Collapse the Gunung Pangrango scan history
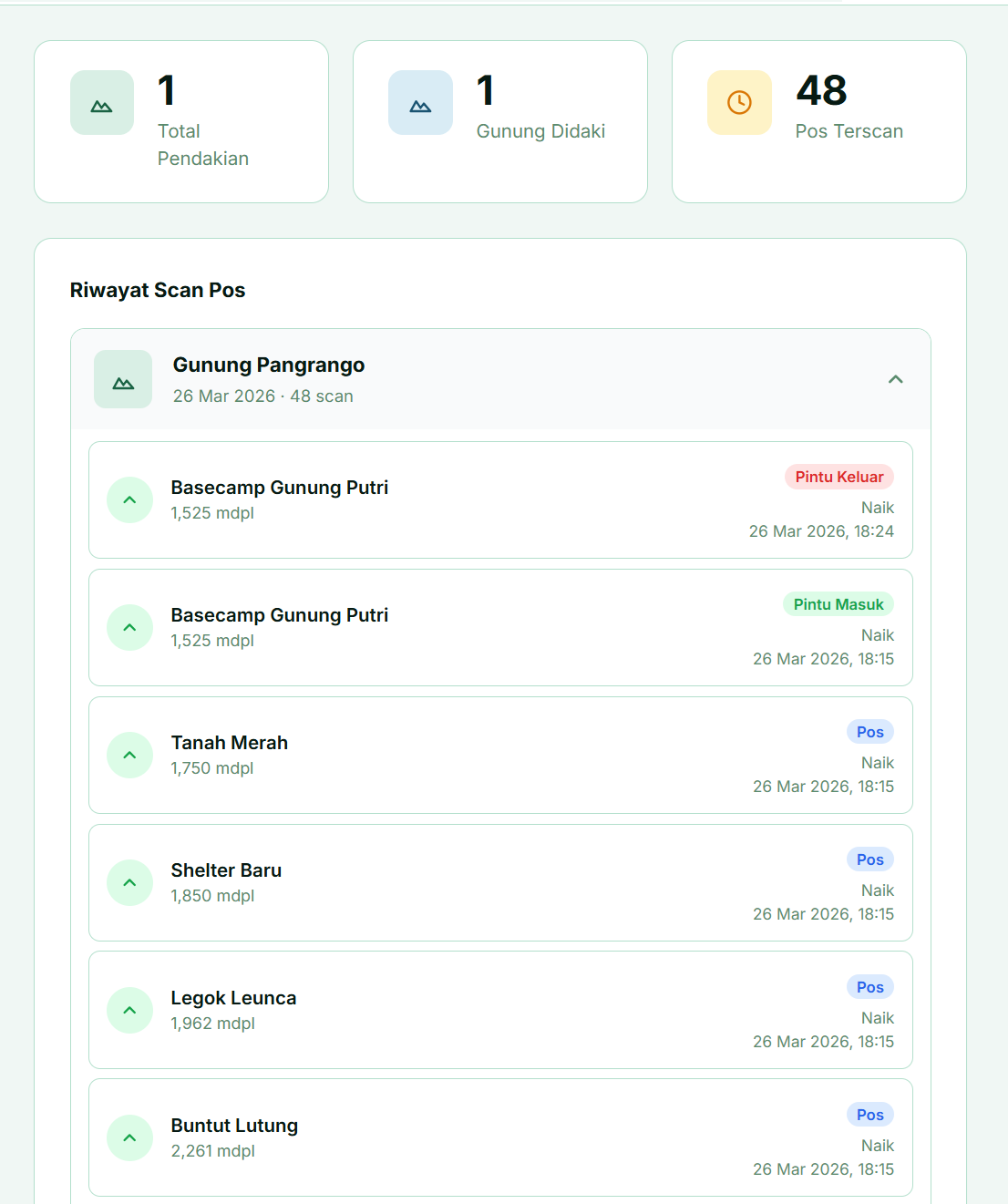 click(x=895, y=379)
